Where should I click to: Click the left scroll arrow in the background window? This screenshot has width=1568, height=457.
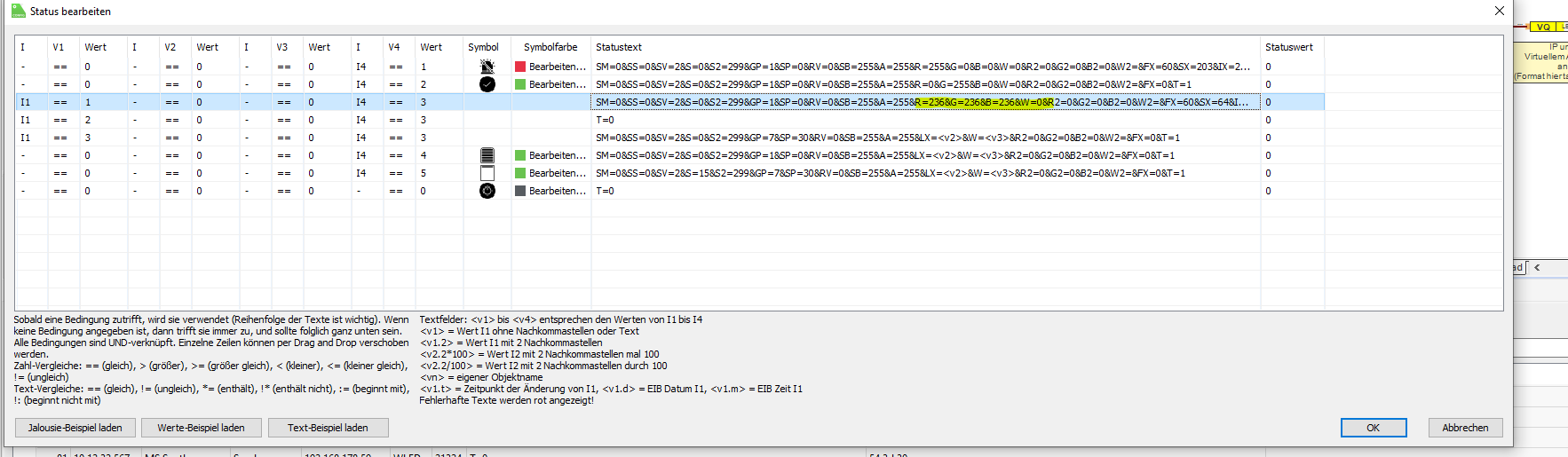click(1537, 267)
